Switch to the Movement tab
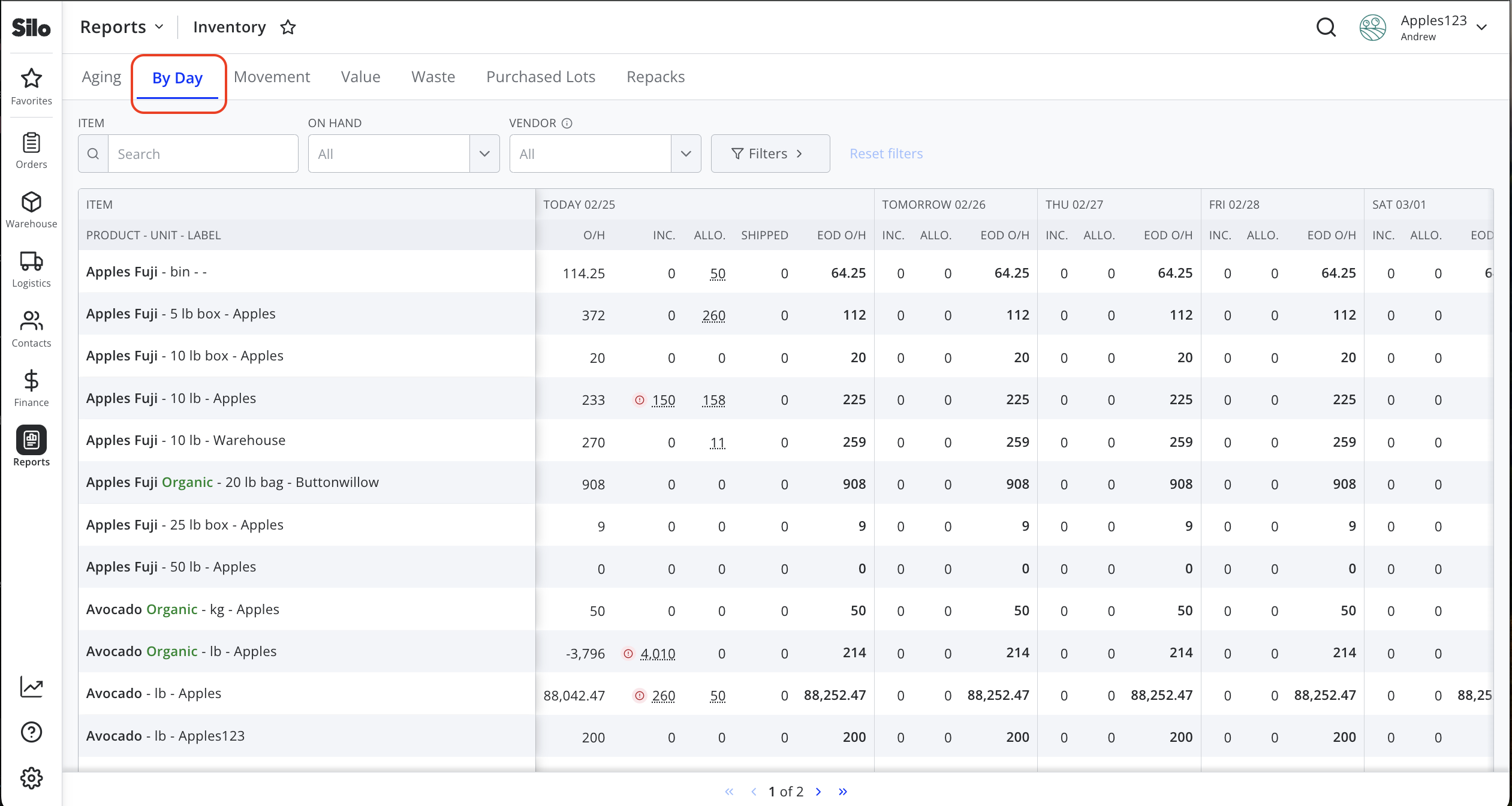 coord(272,77)
